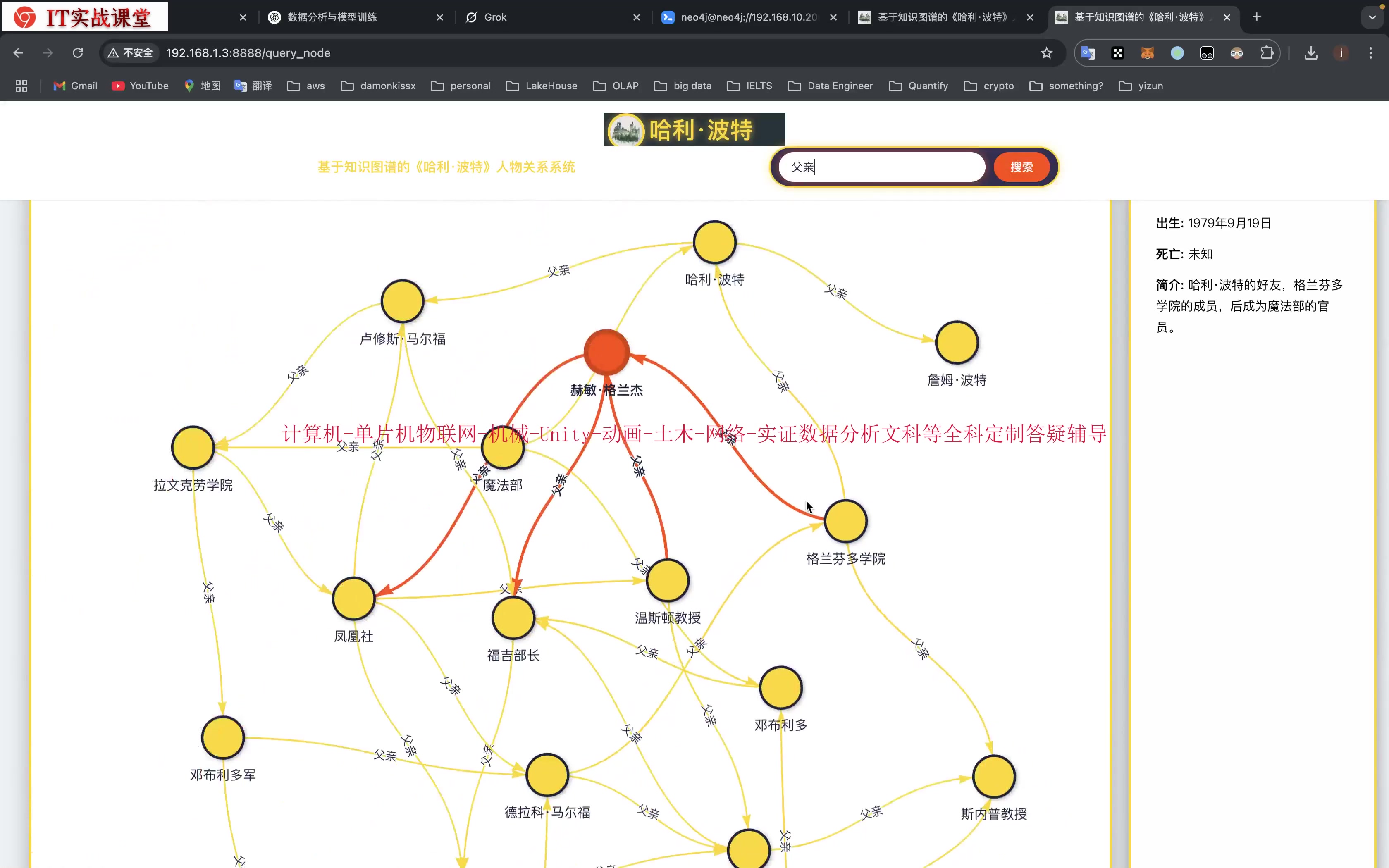This screenshot has height=868, width=1389.
Task: Open a new tab with plus
Action: pyautogui.click(x=1256, y=17)
